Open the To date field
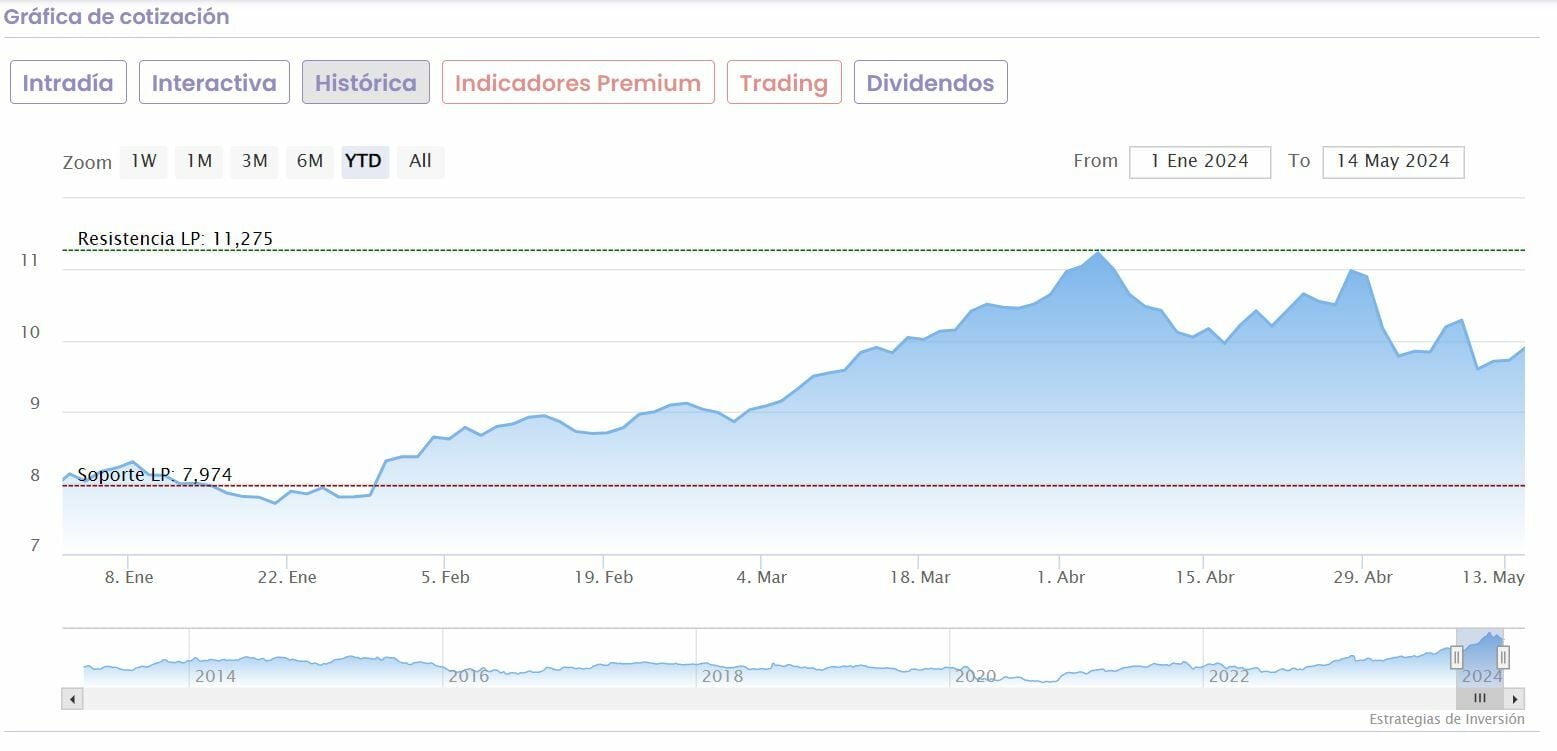Screen dimensions: 1557x751 tap(1392, 162)
